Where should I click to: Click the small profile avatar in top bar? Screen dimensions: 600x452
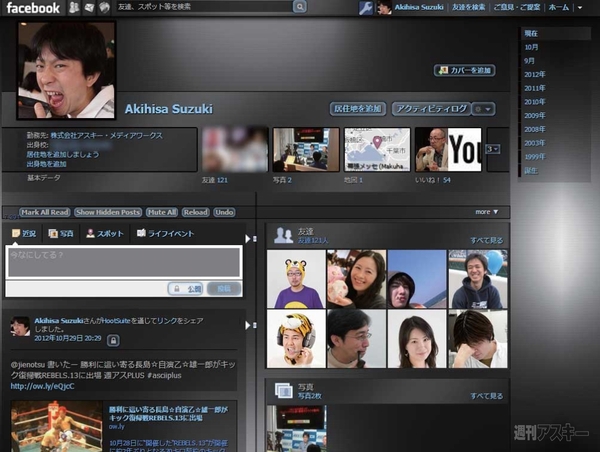tap(384, 7)
